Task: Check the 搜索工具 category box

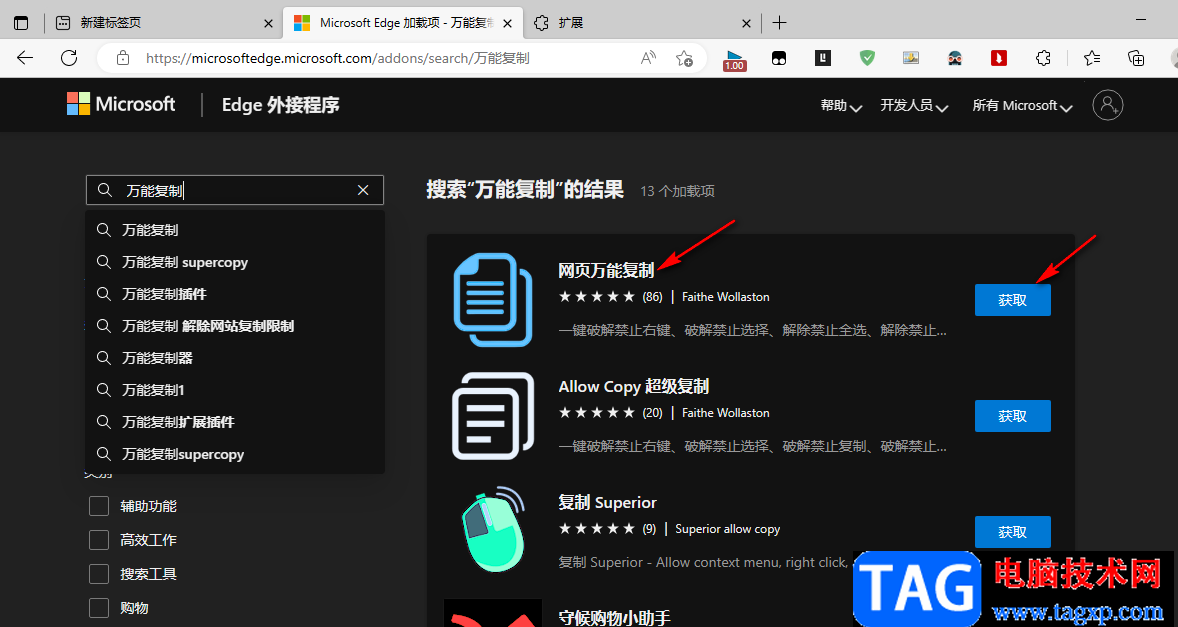Action: click(x=99, y=574)
